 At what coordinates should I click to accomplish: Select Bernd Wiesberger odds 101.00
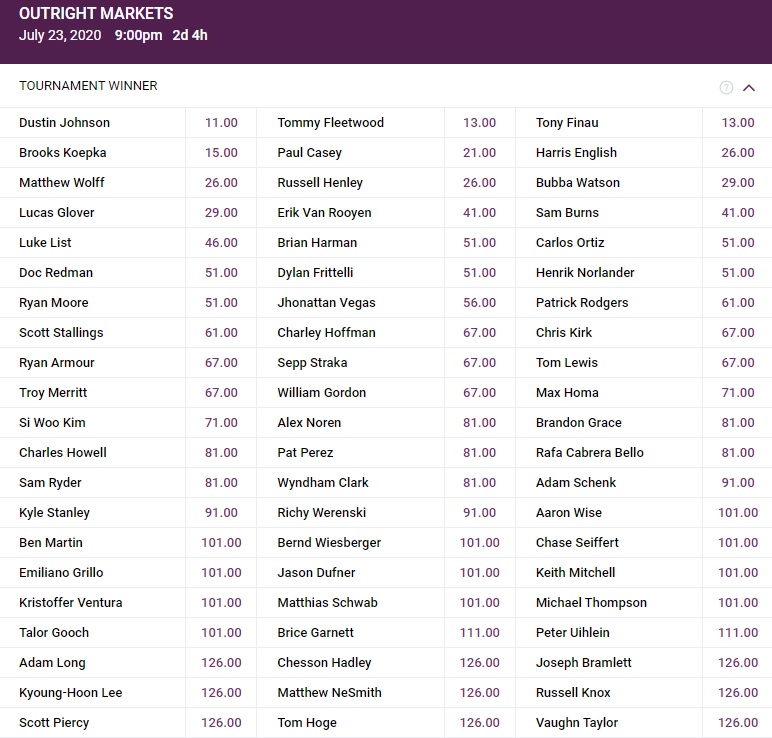480,543
